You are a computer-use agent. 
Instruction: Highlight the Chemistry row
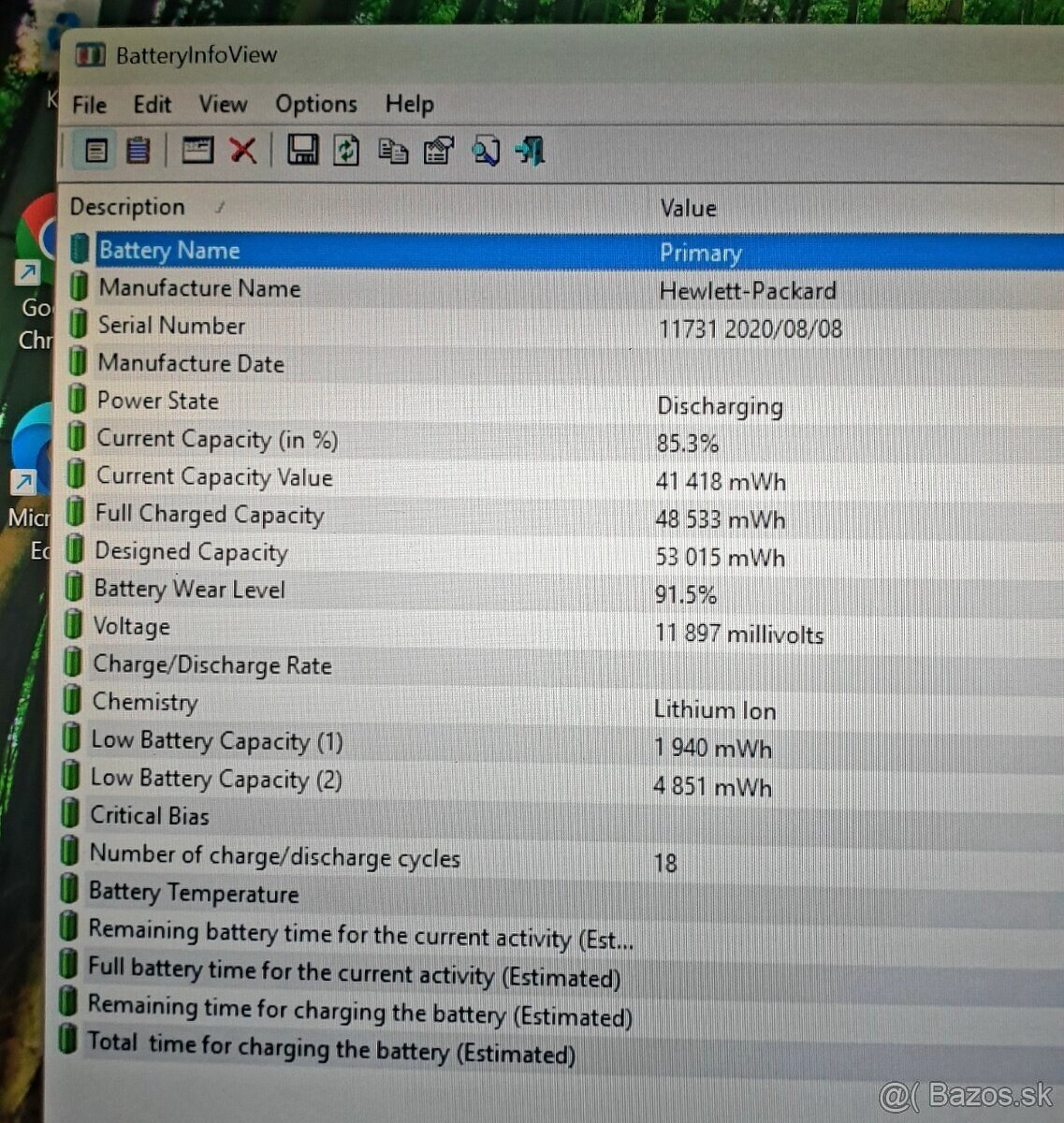pyautogui.click(x=145, y=702)
